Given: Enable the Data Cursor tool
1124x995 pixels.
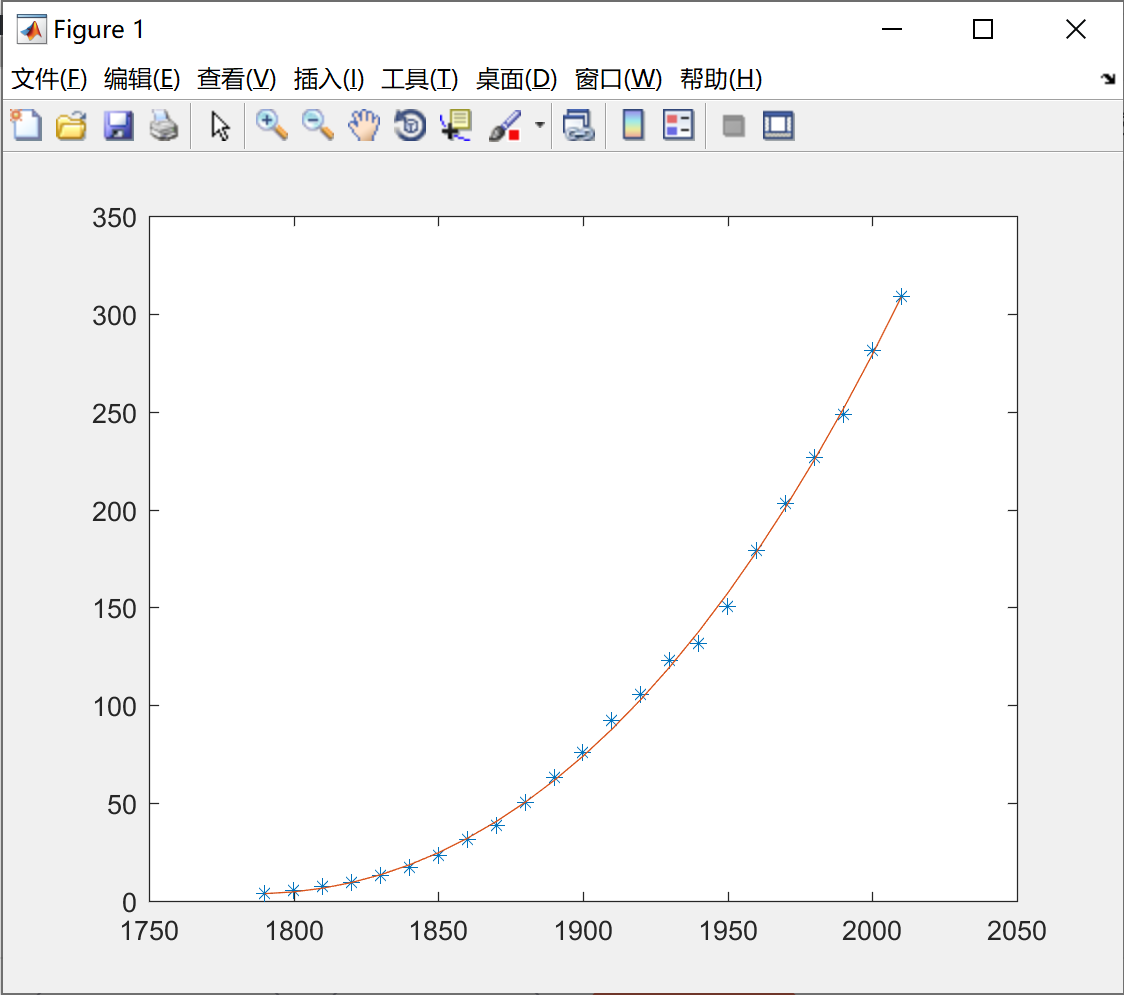Looking at the screenshot, I should click(456, 125).
